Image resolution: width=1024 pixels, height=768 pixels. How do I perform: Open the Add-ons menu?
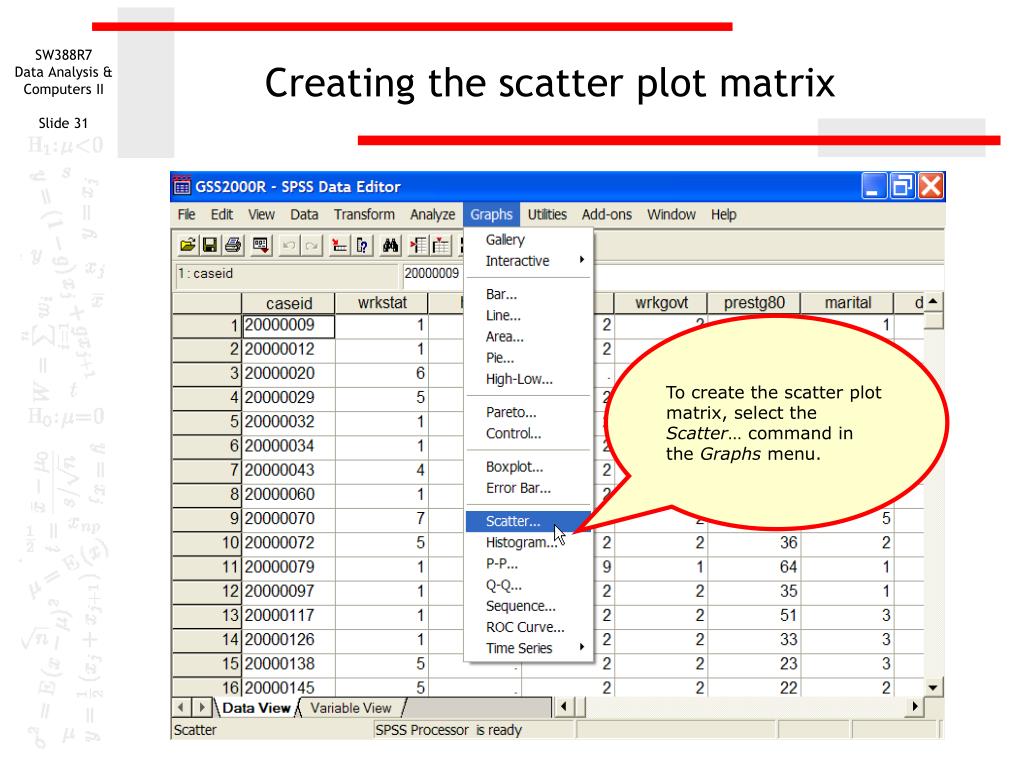(607, 214)
